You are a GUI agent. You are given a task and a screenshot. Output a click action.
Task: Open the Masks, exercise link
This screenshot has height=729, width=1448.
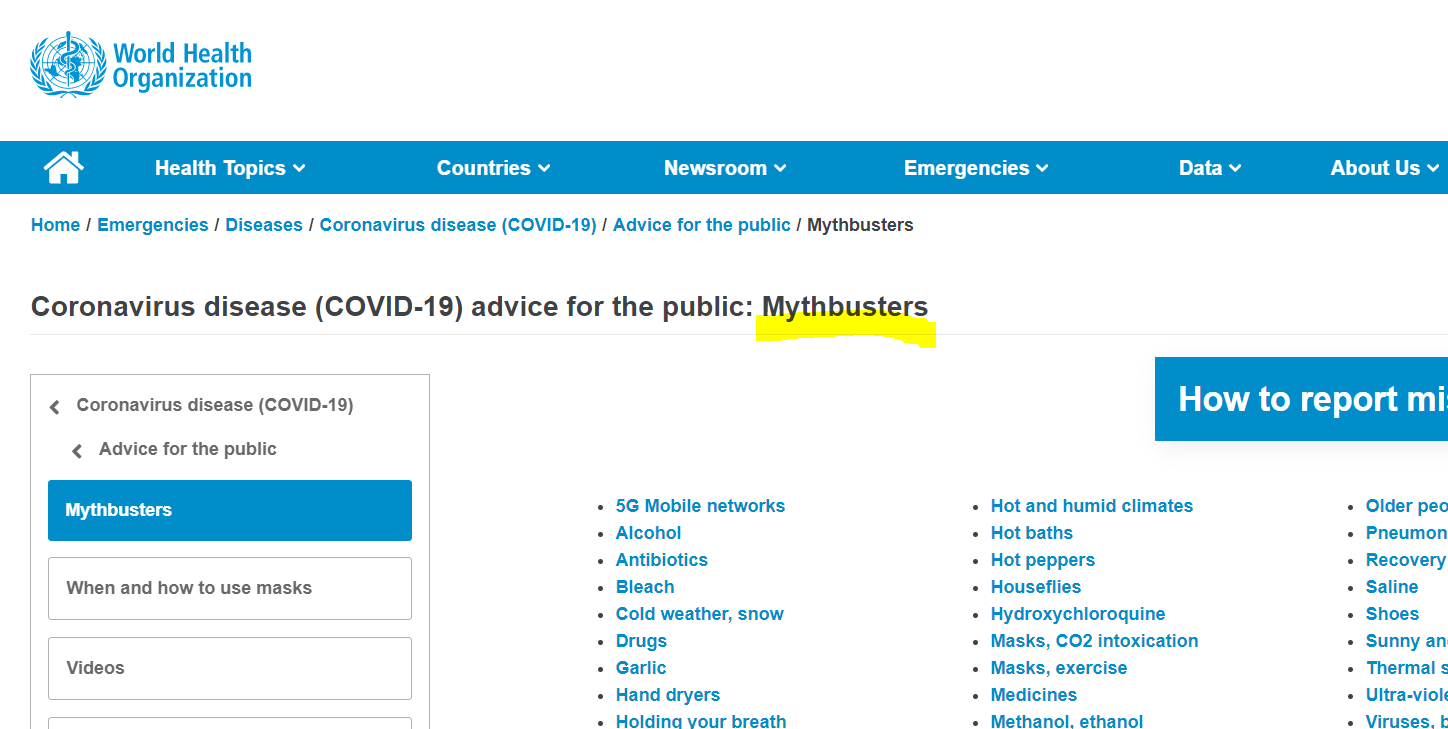tap(1059, 668)
